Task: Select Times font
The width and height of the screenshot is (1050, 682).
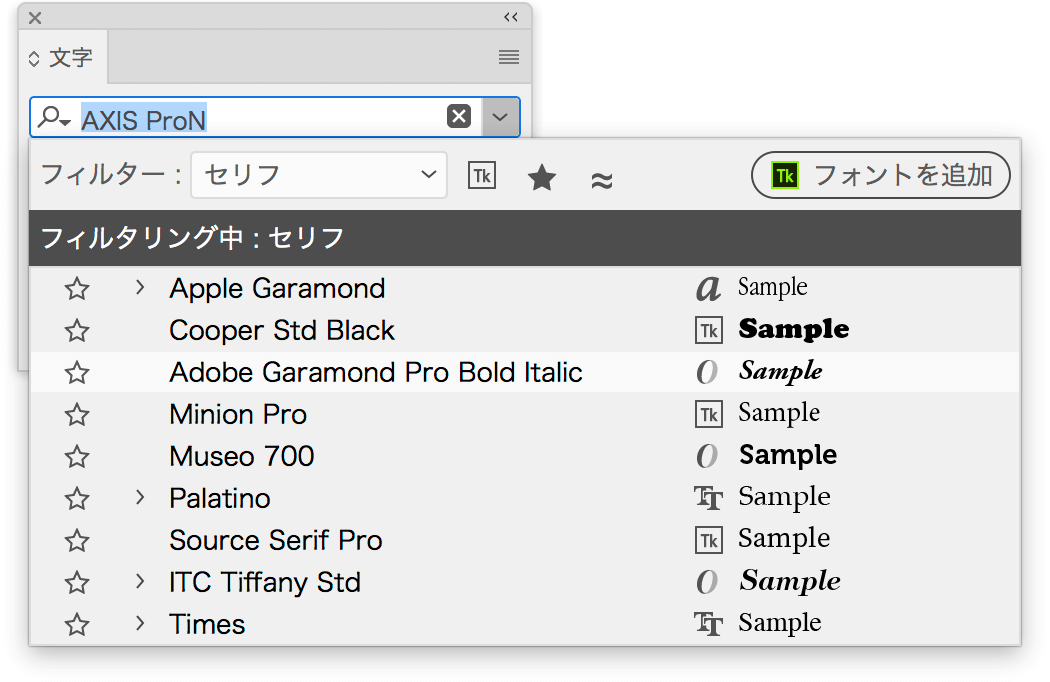Action: [x=207, y=624]
